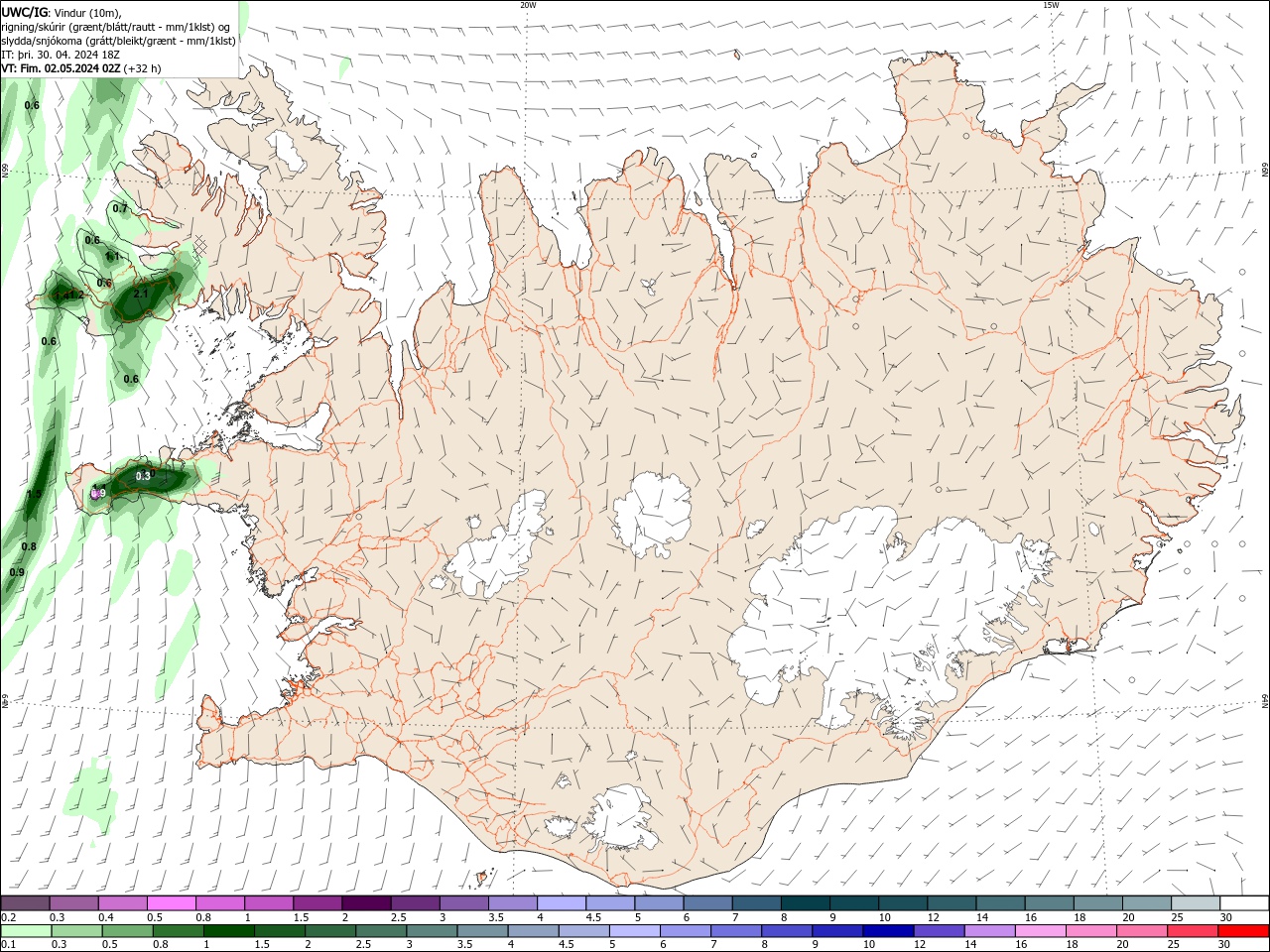This screenshot has height=952, width=1270.
Task: Pick the lower legend swatch starting at 2.5
Action: click(381, 931)
